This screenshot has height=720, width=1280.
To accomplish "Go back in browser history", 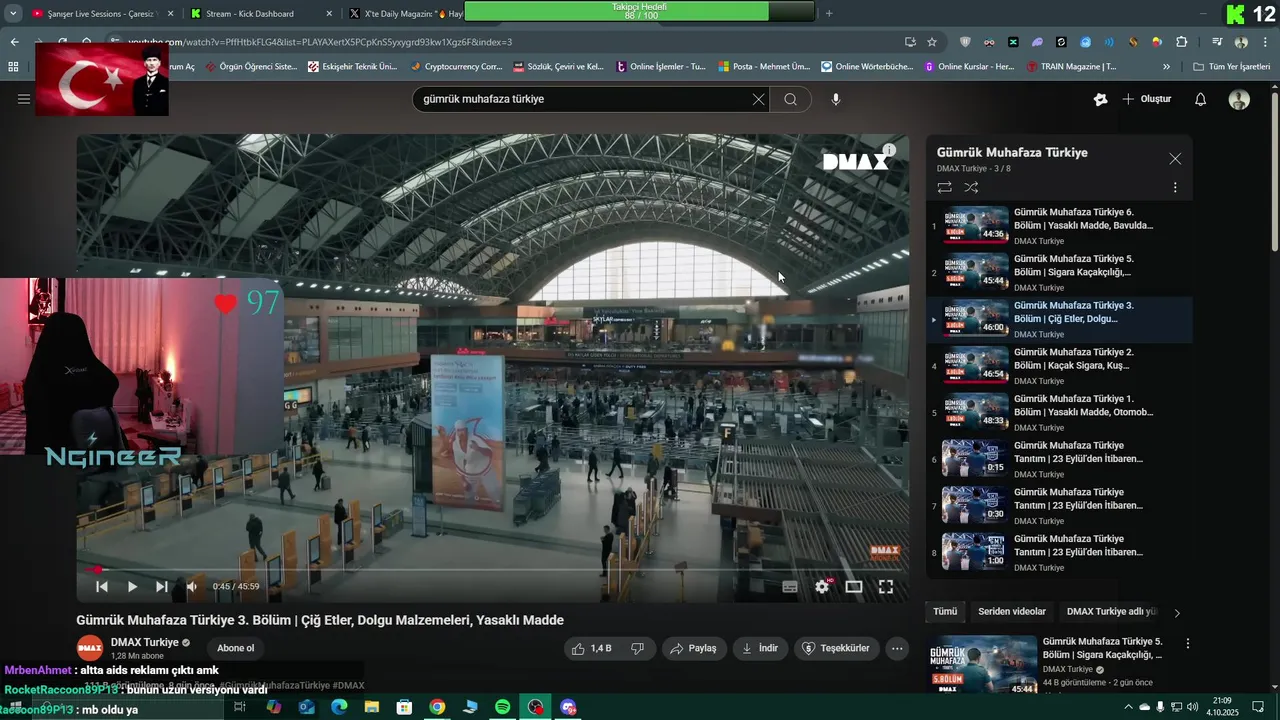I will click(14, 42).
